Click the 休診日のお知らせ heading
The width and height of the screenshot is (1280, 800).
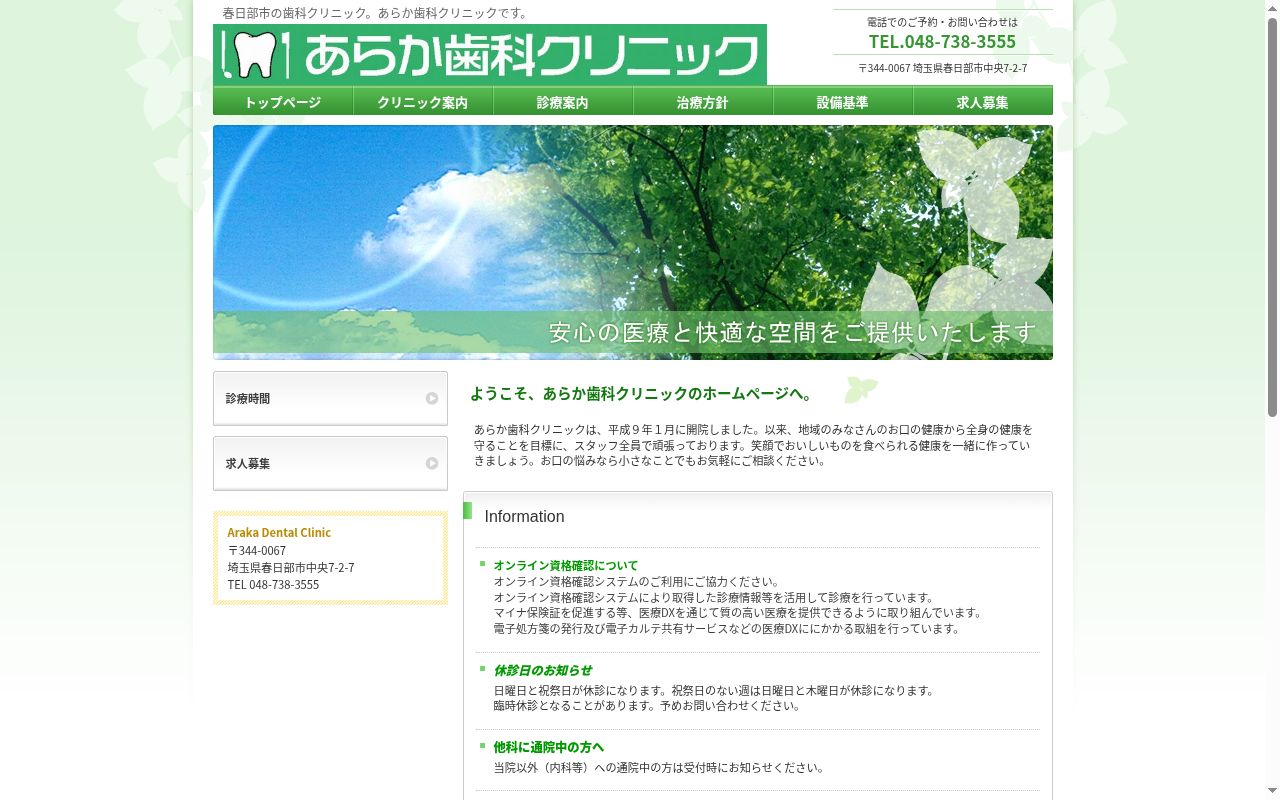pyautogui.click(x=542, y=670)
